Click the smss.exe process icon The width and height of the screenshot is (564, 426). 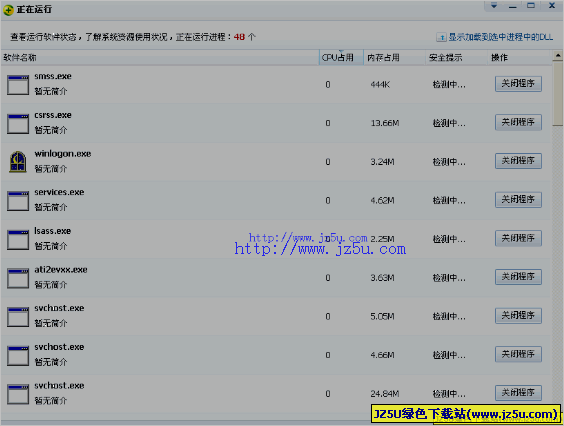(x=18, y=85)
